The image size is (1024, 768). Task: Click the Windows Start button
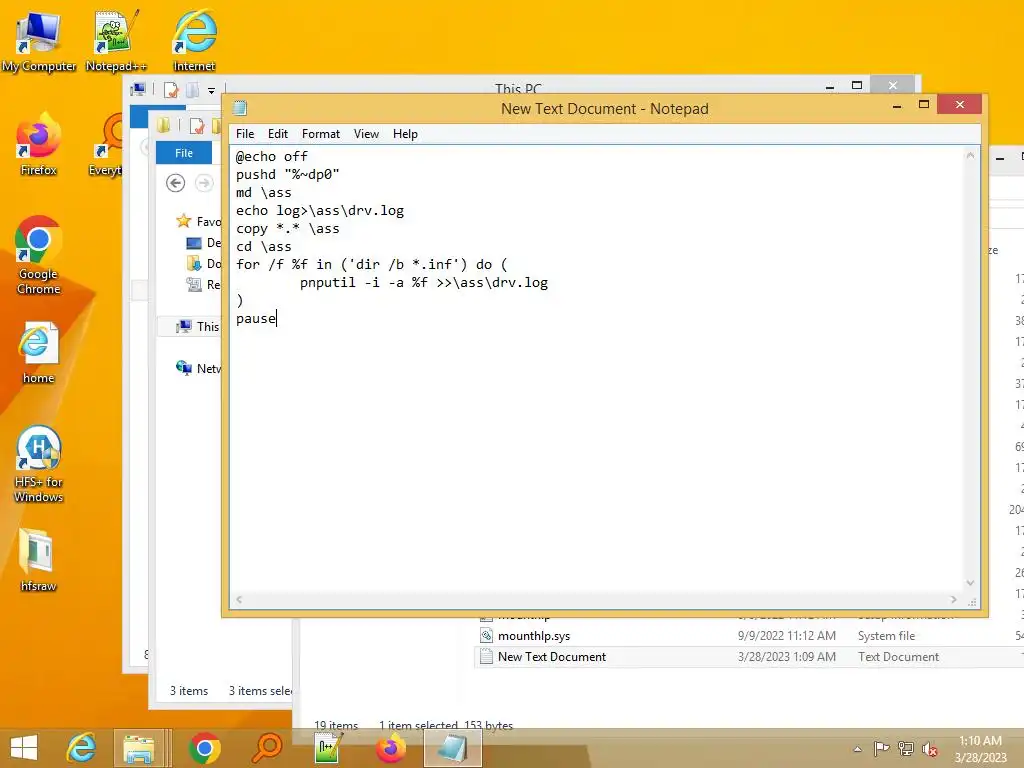tap(24, 748)
